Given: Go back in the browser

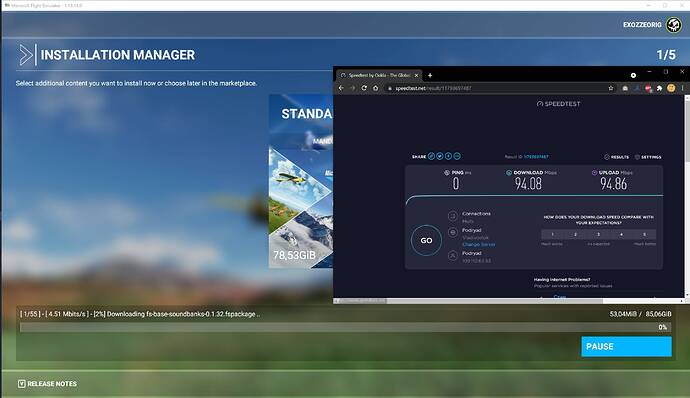Looking at the screenshot, I should point(341,88).
